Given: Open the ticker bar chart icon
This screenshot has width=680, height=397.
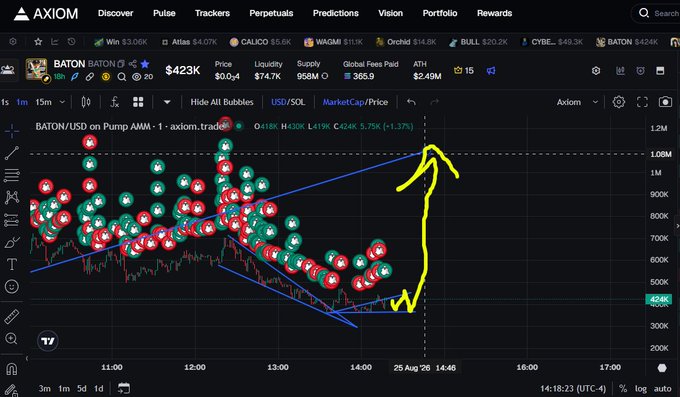Looking at the screenshot, I should 55,42.
